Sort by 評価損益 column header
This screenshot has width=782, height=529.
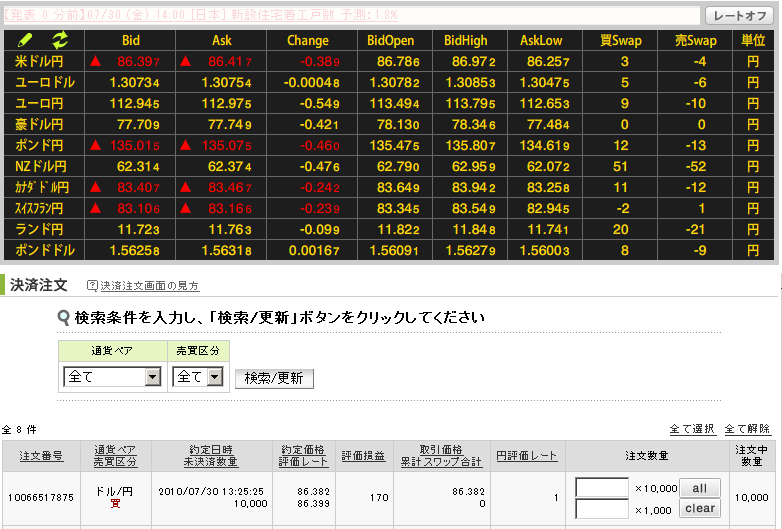(x=363, y=456)
